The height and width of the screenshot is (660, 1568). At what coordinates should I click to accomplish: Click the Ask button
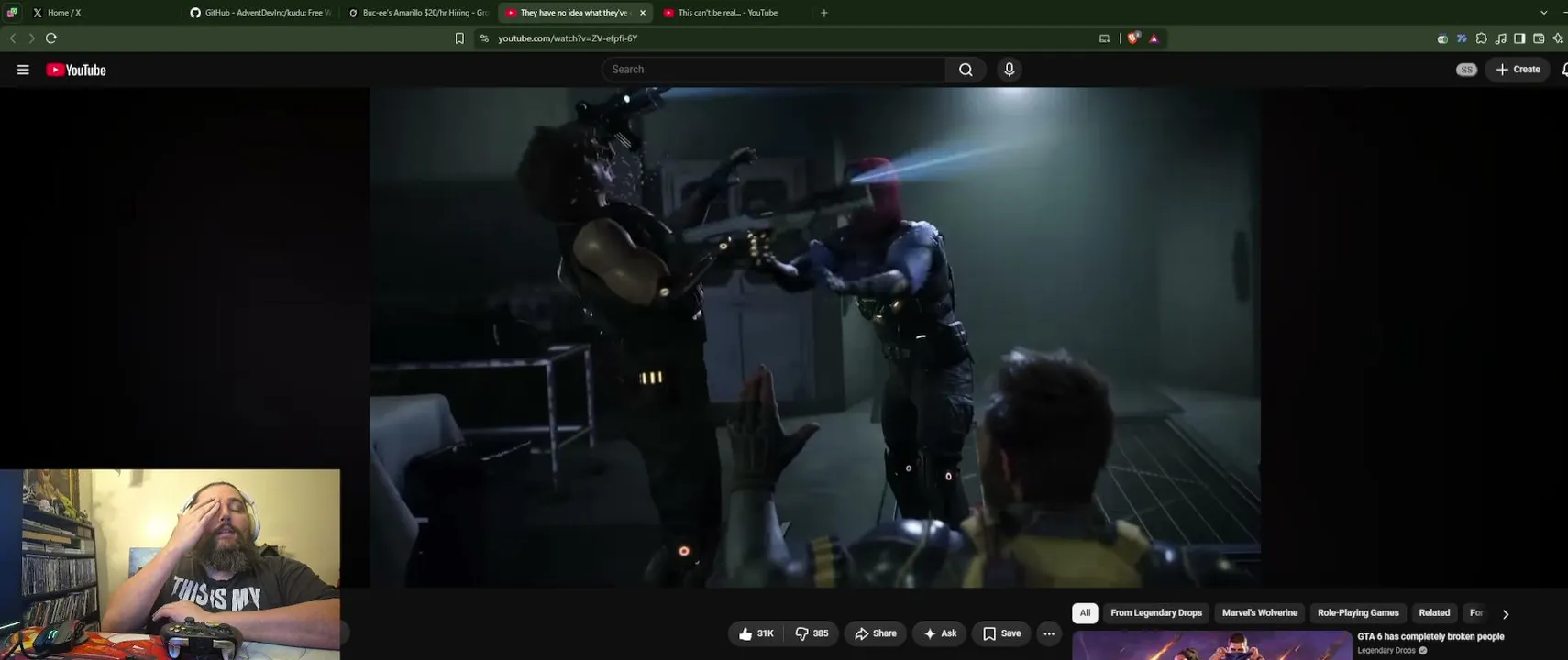pyautogui.click(x=940, y=633)
